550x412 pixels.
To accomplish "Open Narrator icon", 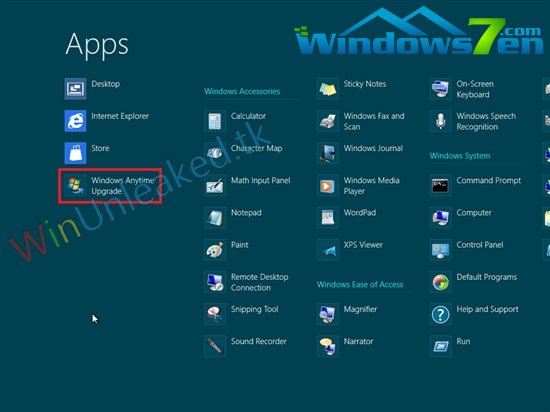I will coord(328,346).
